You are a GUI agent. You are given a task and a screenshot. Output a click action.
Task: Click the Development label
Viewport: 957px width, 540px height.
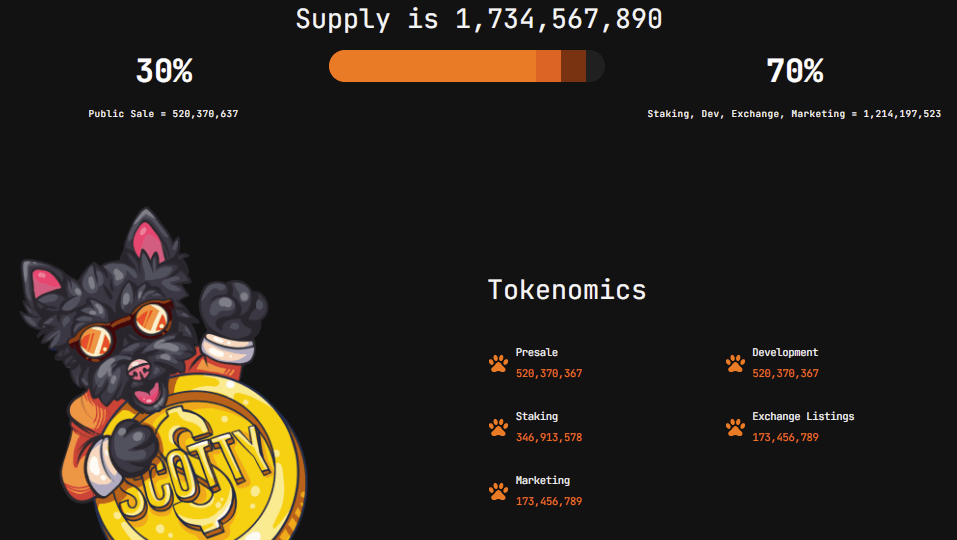[785, 352]
